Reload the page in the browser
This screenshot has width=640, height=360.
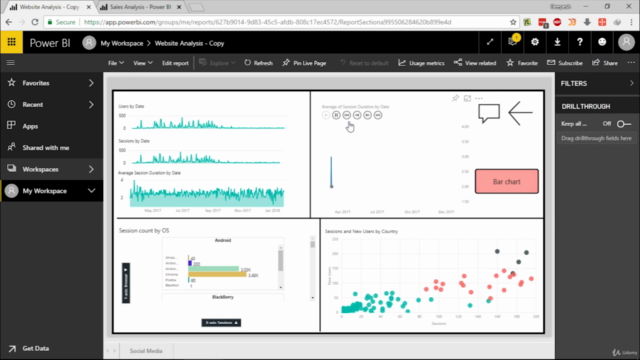35,22
